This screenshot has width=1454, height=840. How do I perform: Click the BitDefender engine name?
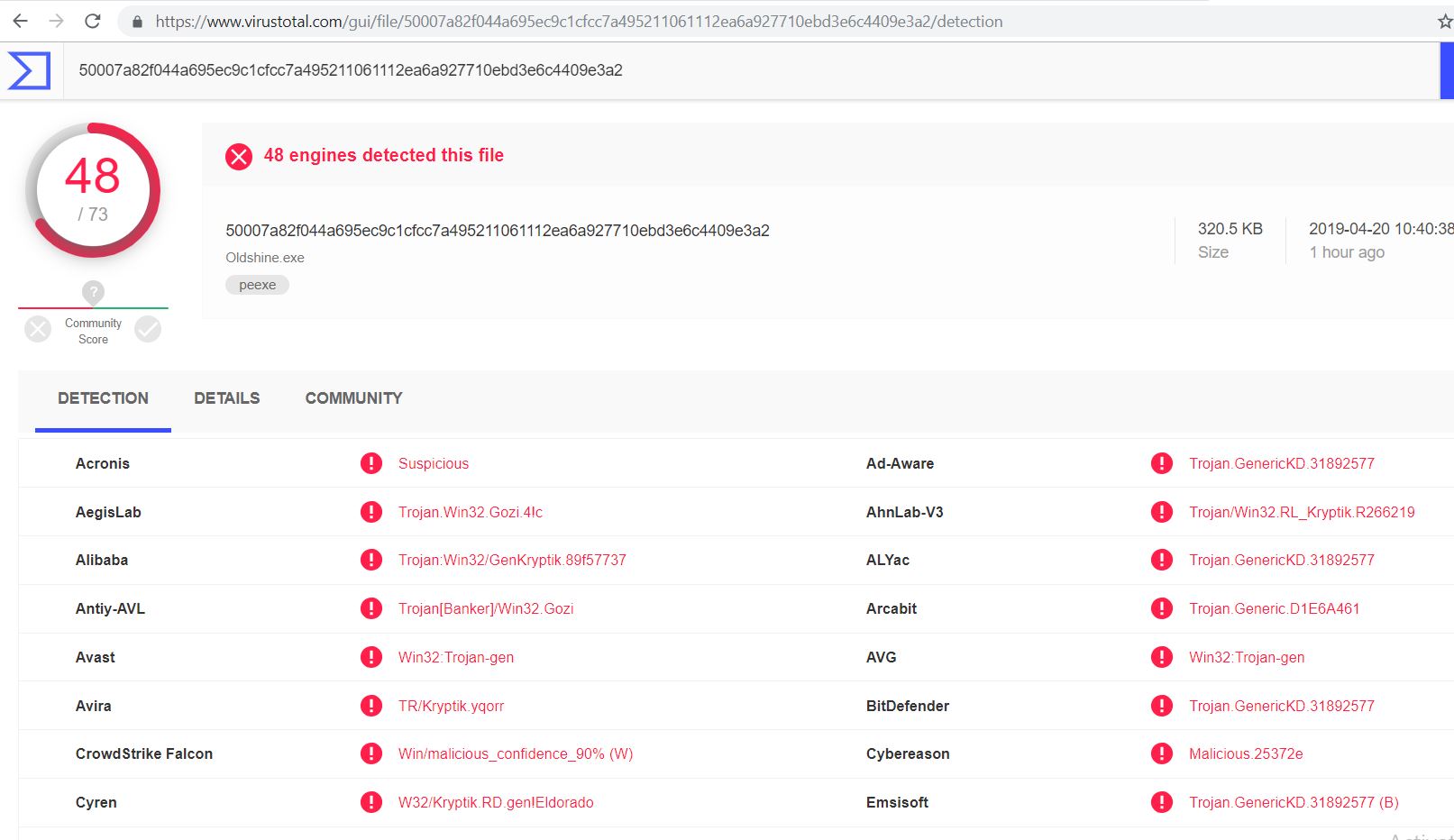(908, 706)
